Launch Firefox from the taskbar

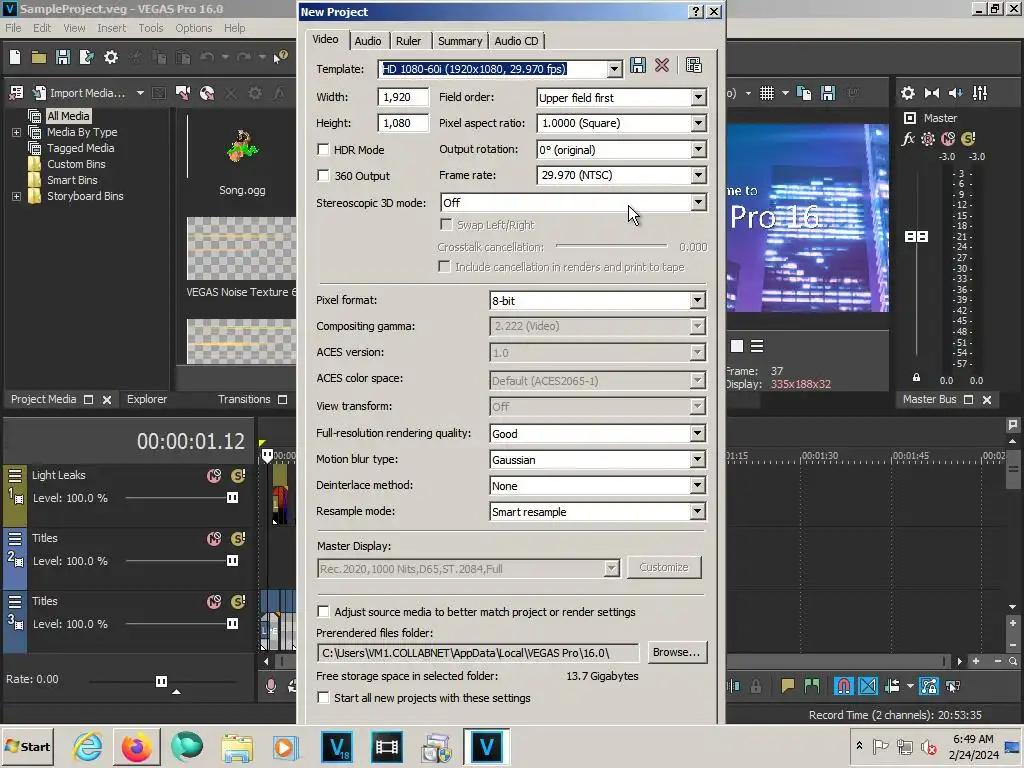136,747
